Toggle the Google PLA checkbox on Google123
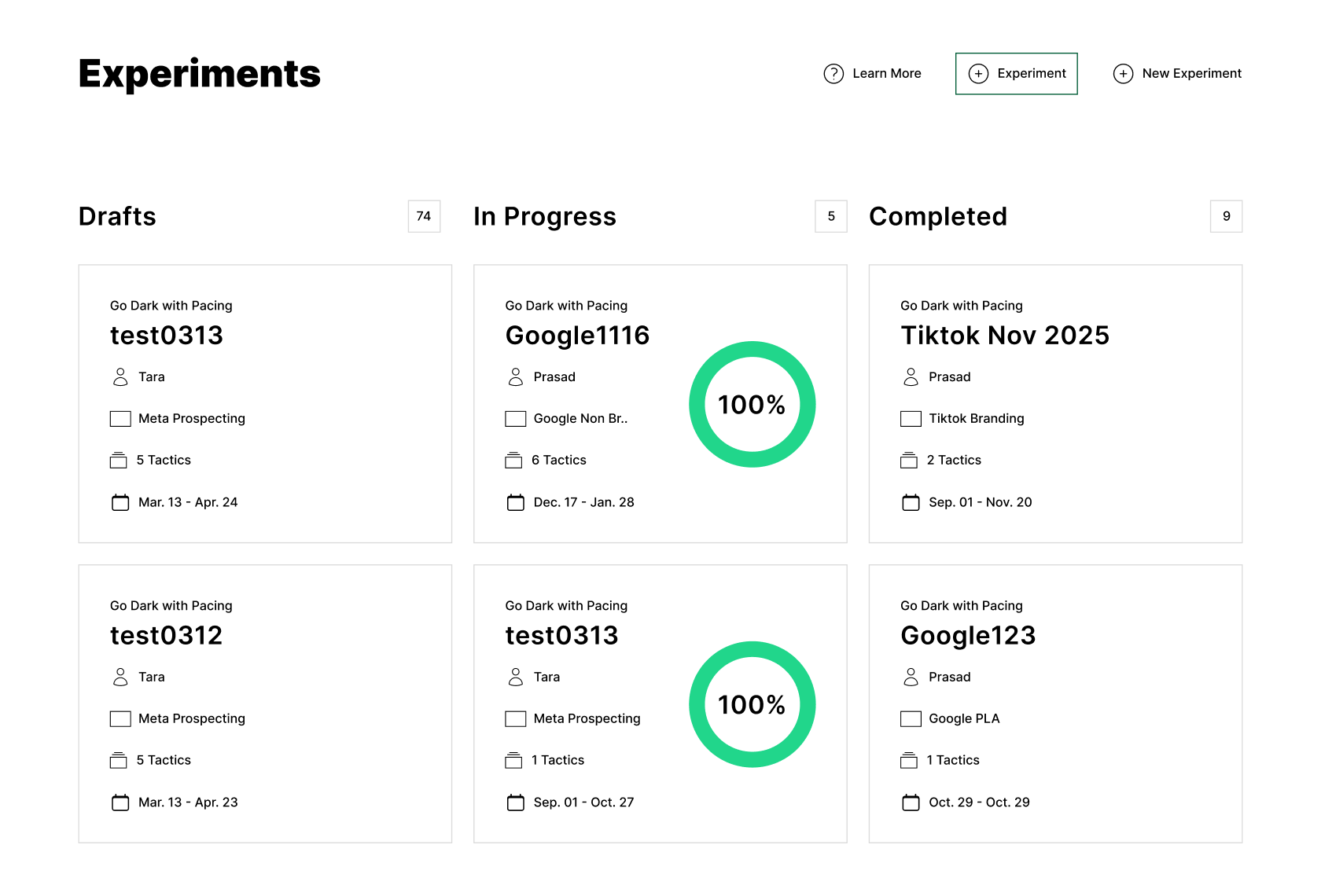The height and width of the screenshot is (896, 1321). click(x=911, y=718)
